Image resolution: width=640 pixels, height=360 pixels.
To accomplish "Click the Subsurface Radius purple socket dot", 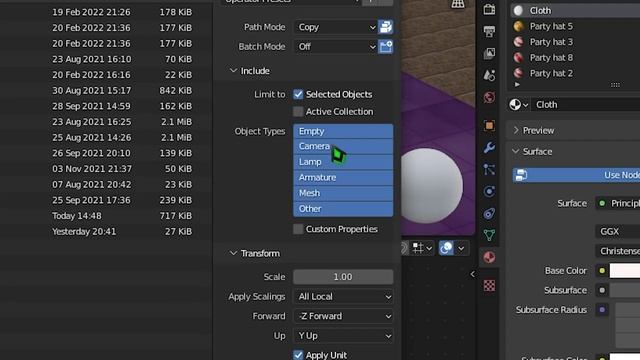I will point(602,310).
